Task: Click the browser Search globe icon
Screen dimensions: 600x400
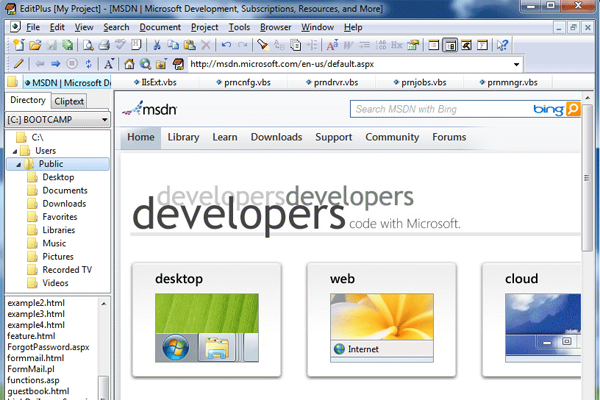Action: [145, 64]
